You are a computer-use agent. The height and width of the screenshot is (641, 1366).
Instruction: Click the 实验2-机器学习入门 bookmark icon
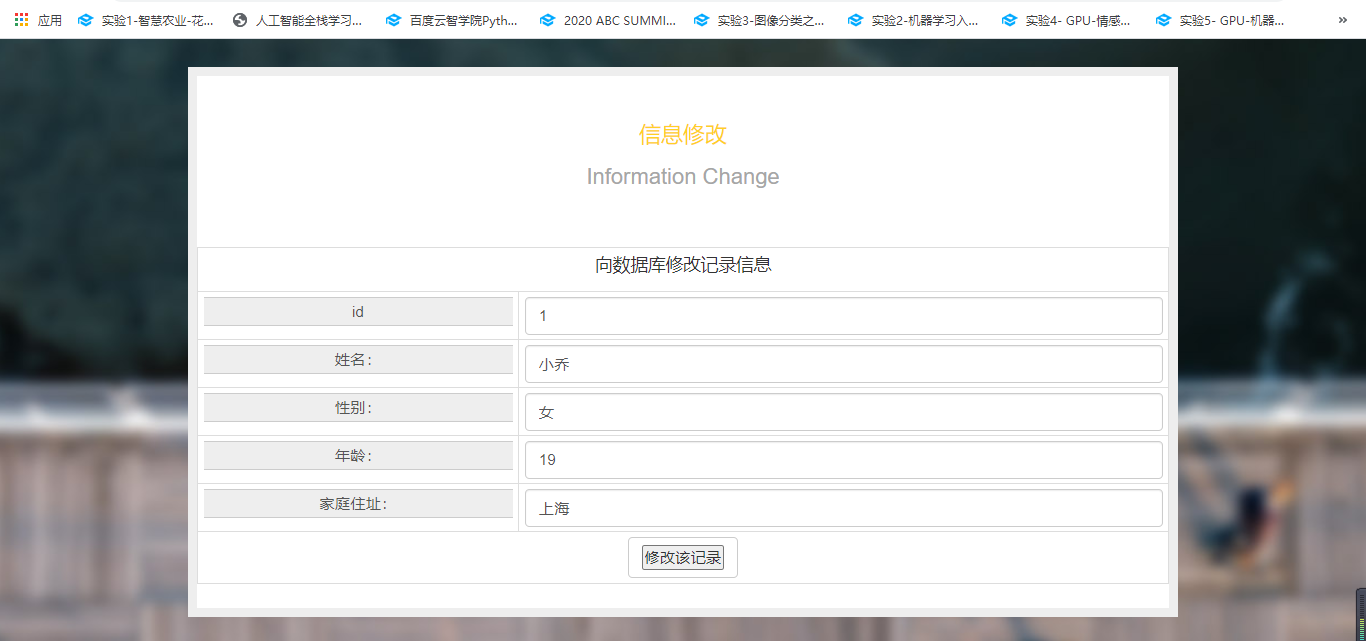click(x=855, y=20)
